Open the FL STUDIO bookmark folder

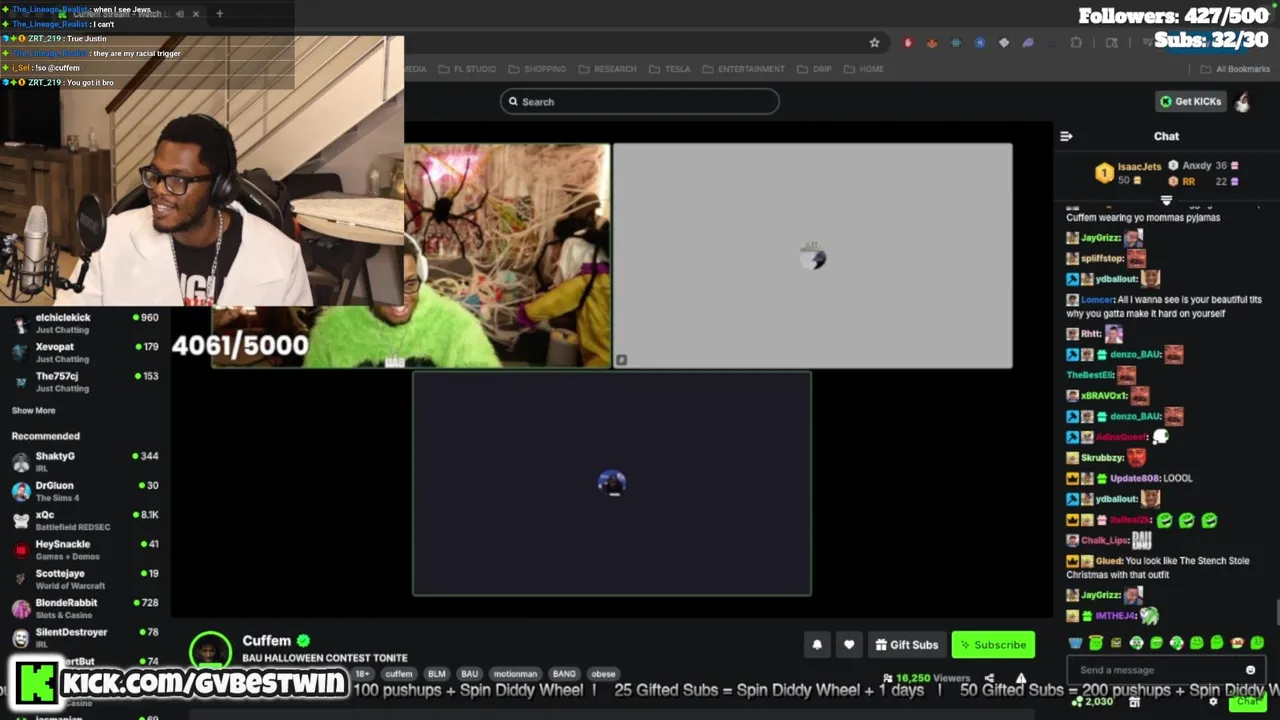(468, 69)
